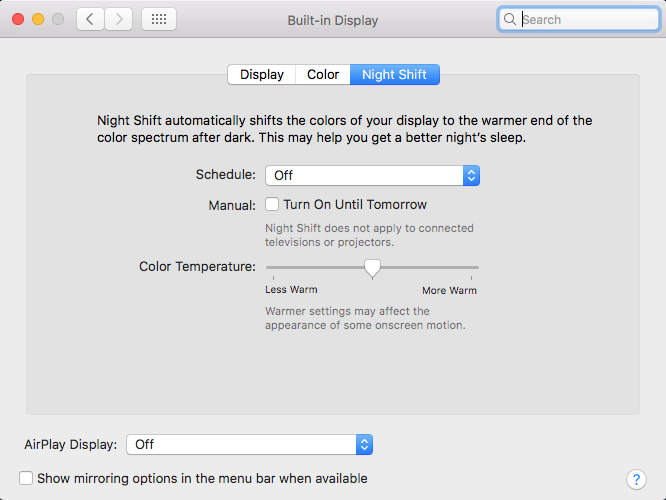This screenshot has width=666, height=500.
Task: Click the Color Temperature slider knob
Action: click(373, 269)
